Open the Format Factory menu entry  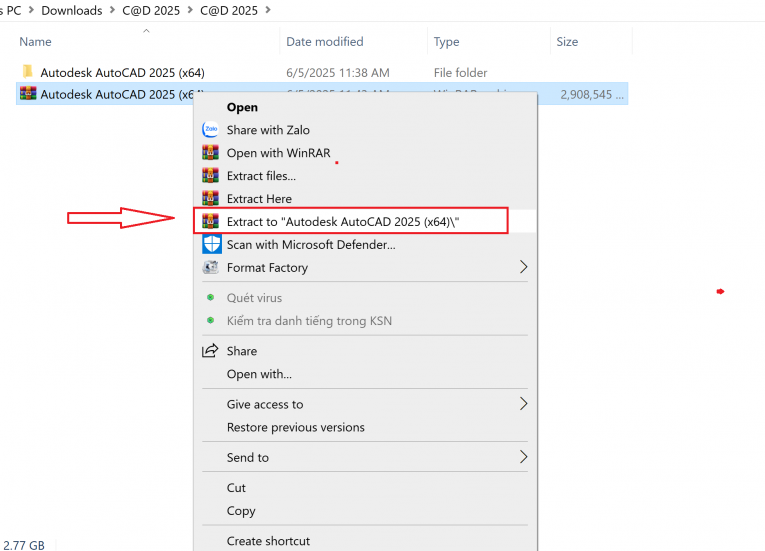(x=267, y=267)
